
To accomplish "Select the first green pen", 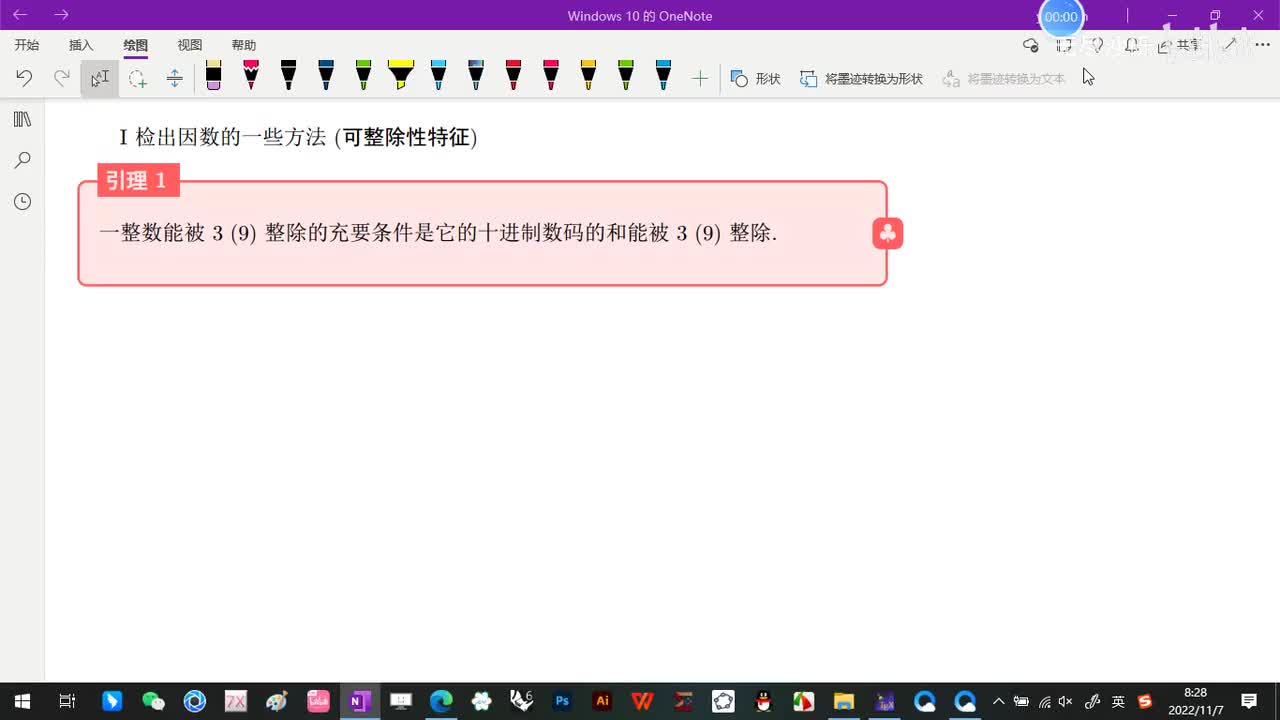I will (363, 75).
